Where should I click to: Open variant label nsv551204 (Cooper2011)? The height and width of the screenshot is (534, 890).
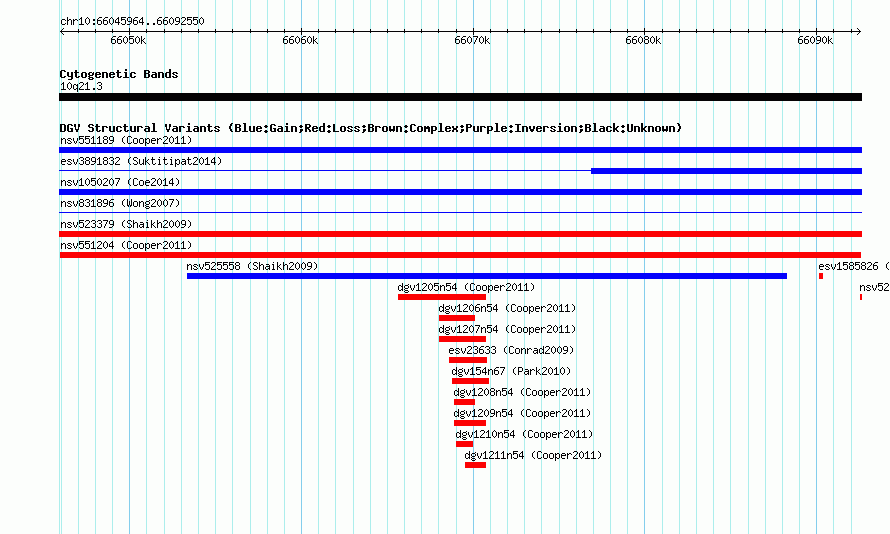pyautogui.click(x=126, y=245)
